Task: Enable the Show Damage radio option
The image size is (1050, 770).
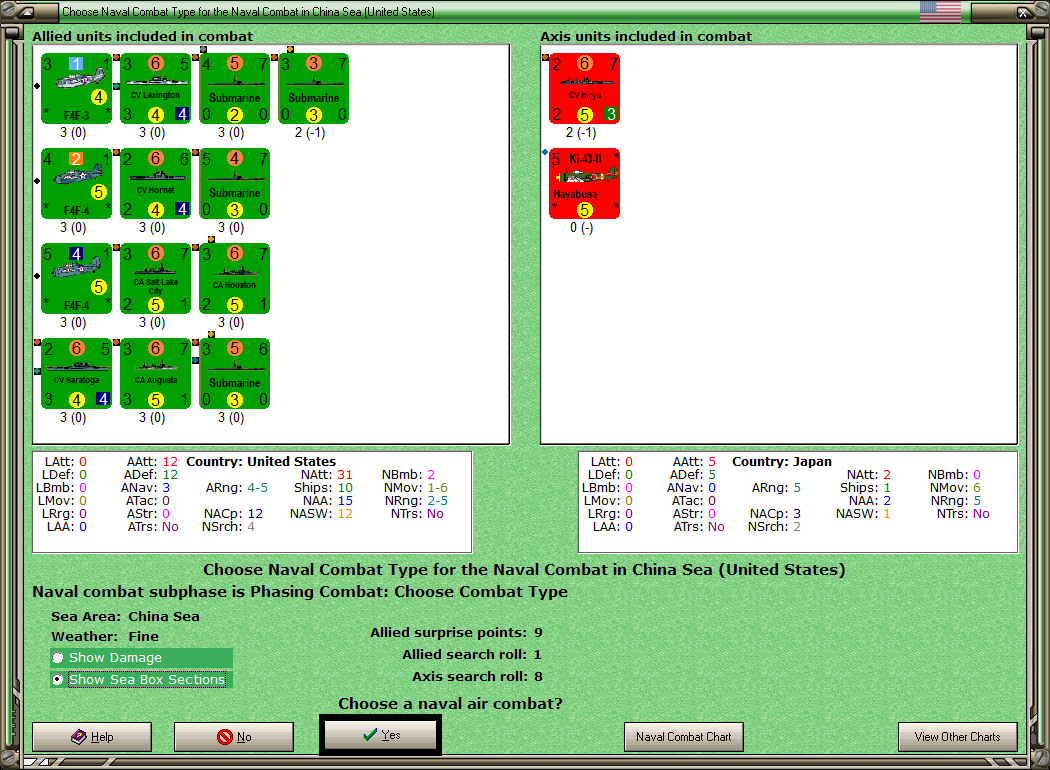Action: tap(58, 658)
